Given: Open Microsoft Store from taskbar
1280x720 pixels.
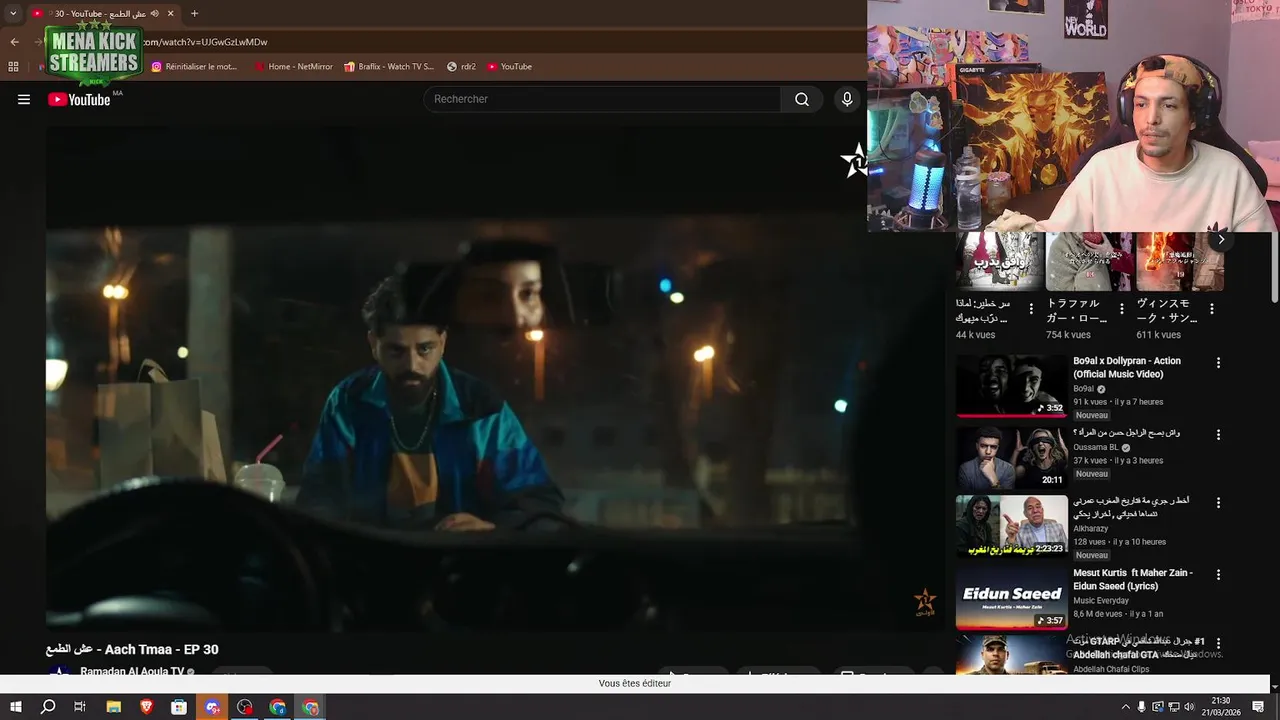Looking at the screenshot, I should (x=179, y=707).
